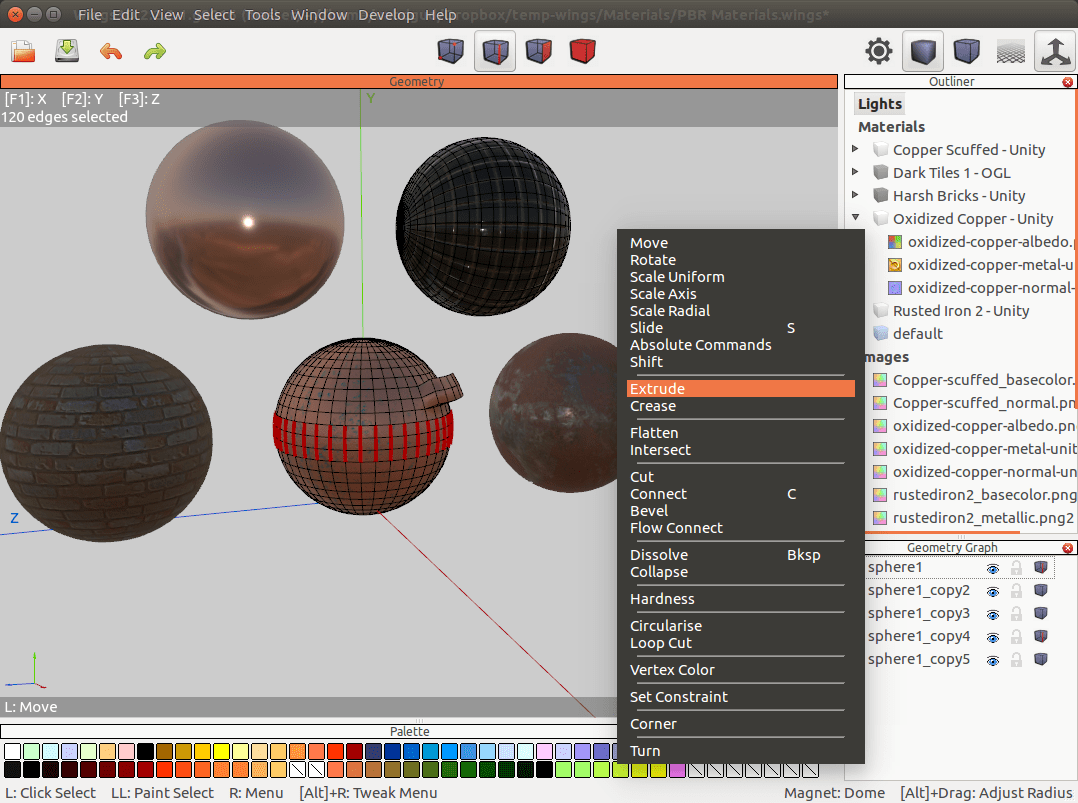Toggle lock for sphere1

[x=1016, y=568]
